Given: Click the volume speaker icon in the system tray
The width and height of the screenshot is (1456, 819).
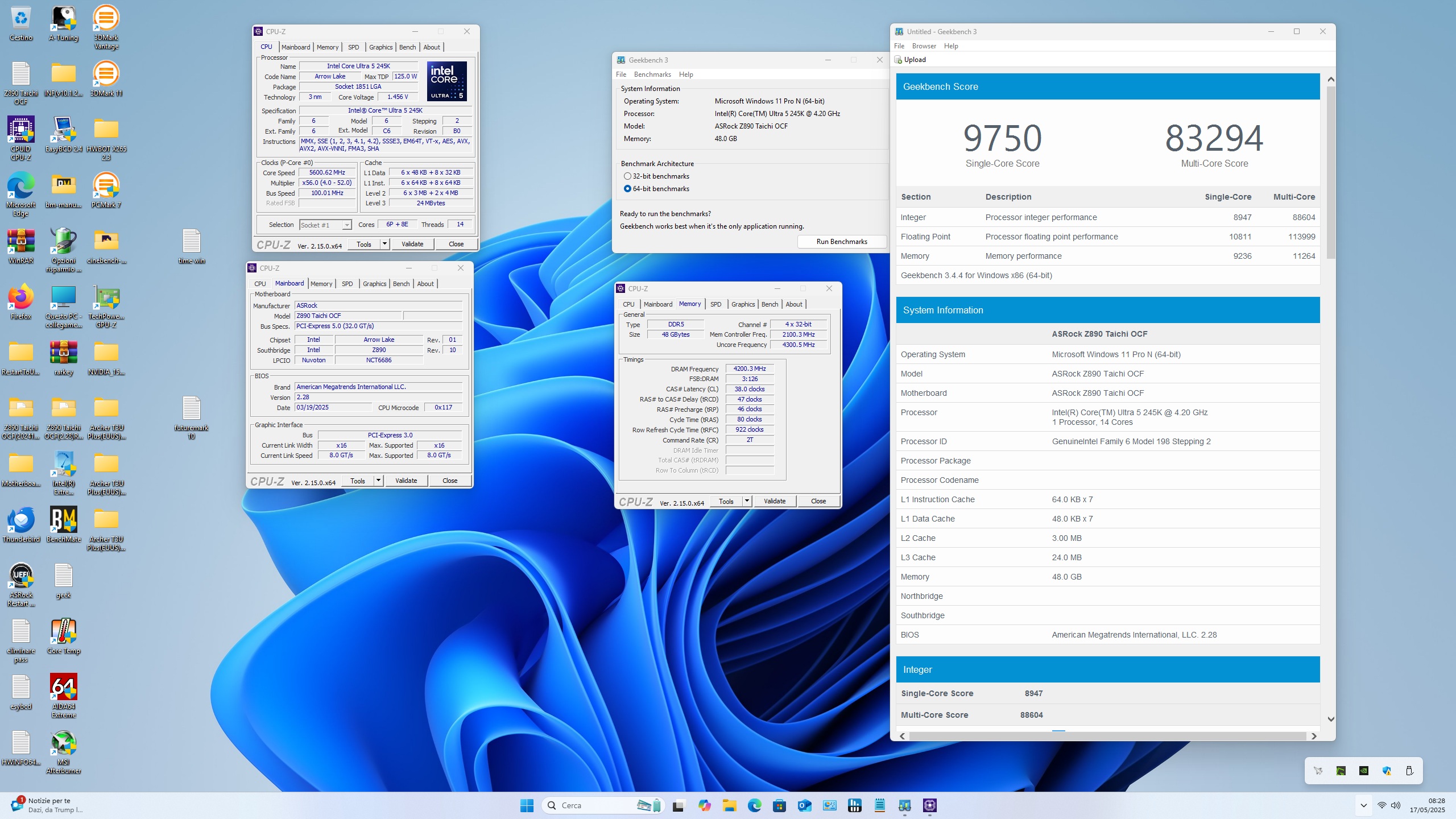Looking at the screenshot, I should tap(1396, 805).
